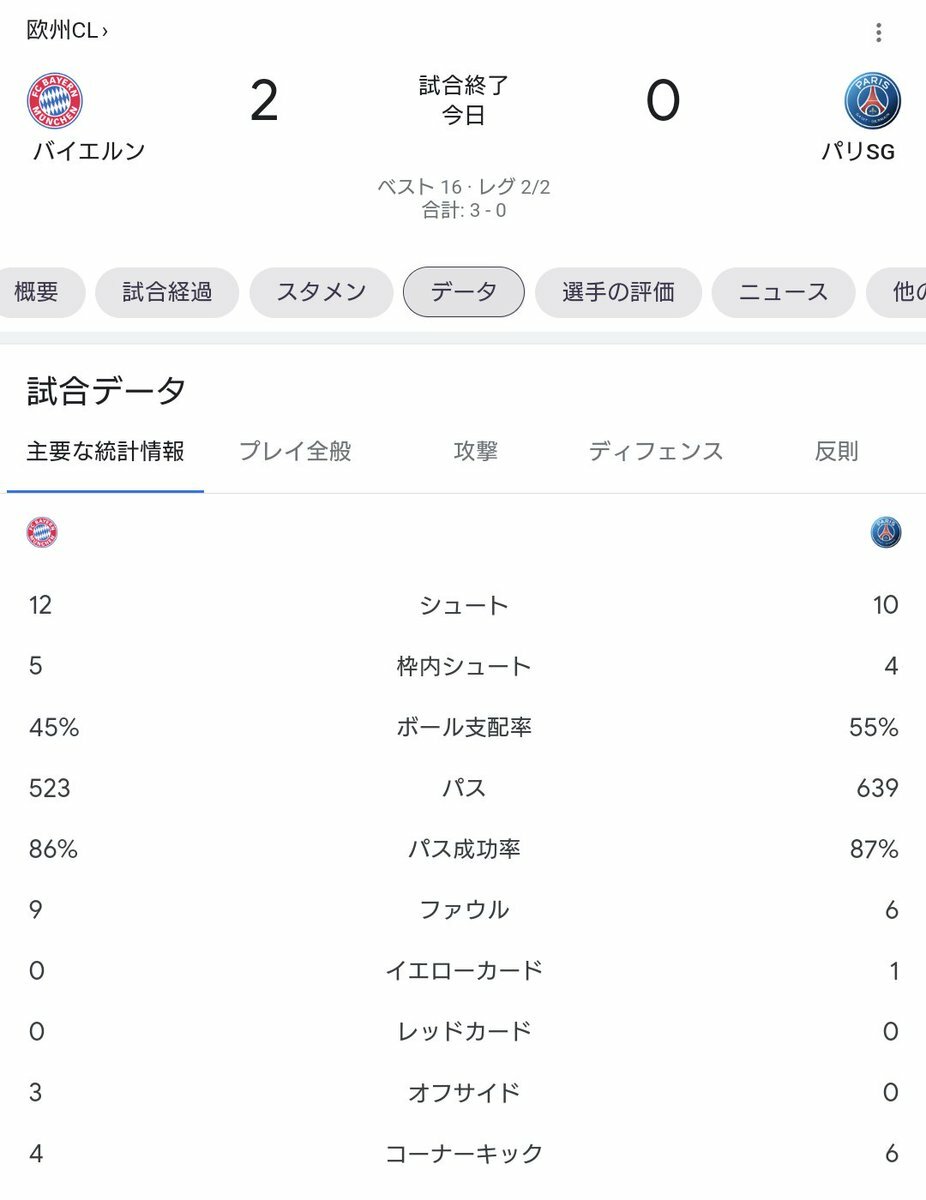Switch to the 攻撃 stats tab
Viewport: 926px width, 1200px height.
click(475, 452)
